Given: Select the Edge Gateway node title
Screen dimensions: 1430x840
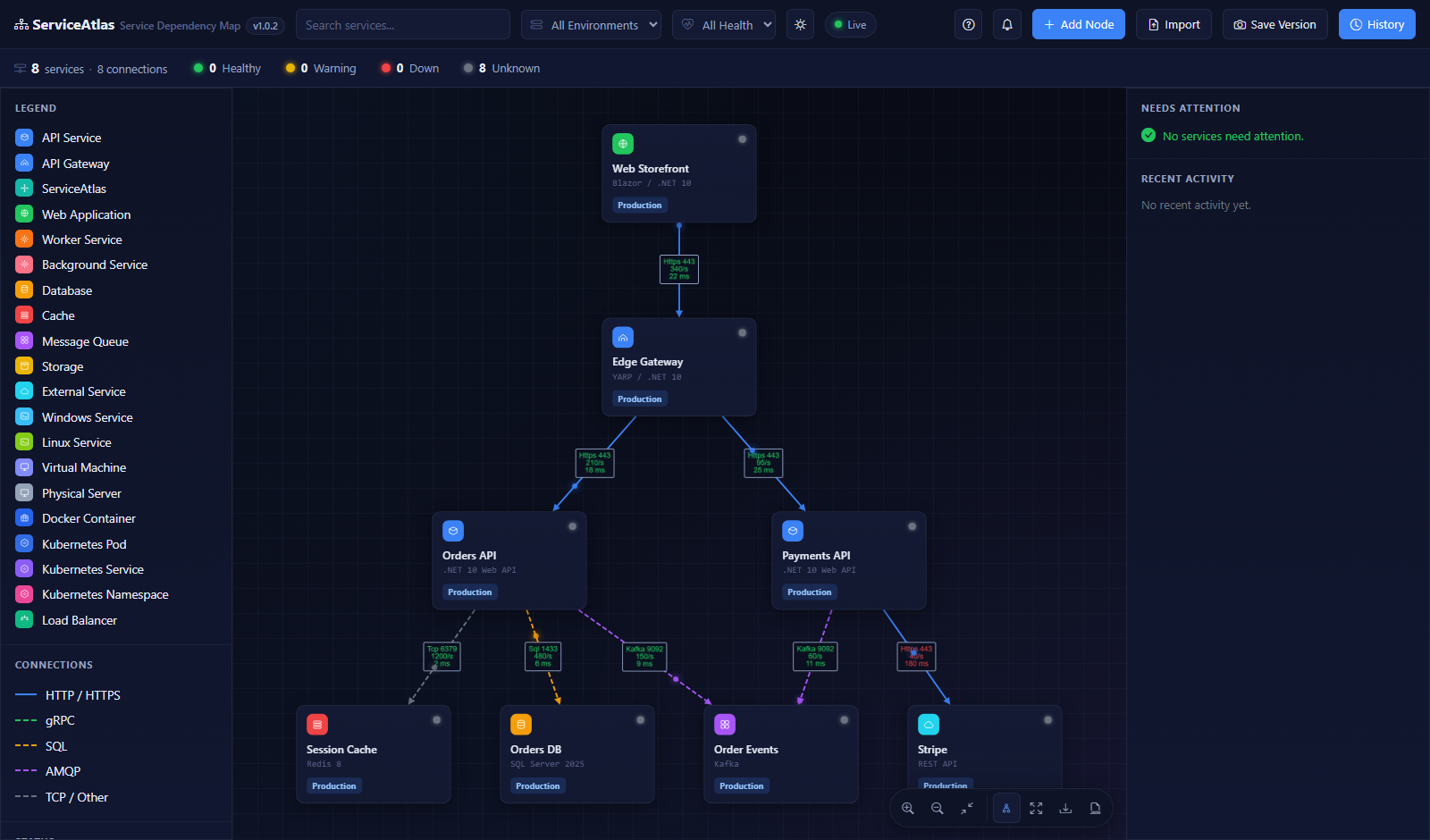Looking at the screenshot, I should (x=648, y=362).
